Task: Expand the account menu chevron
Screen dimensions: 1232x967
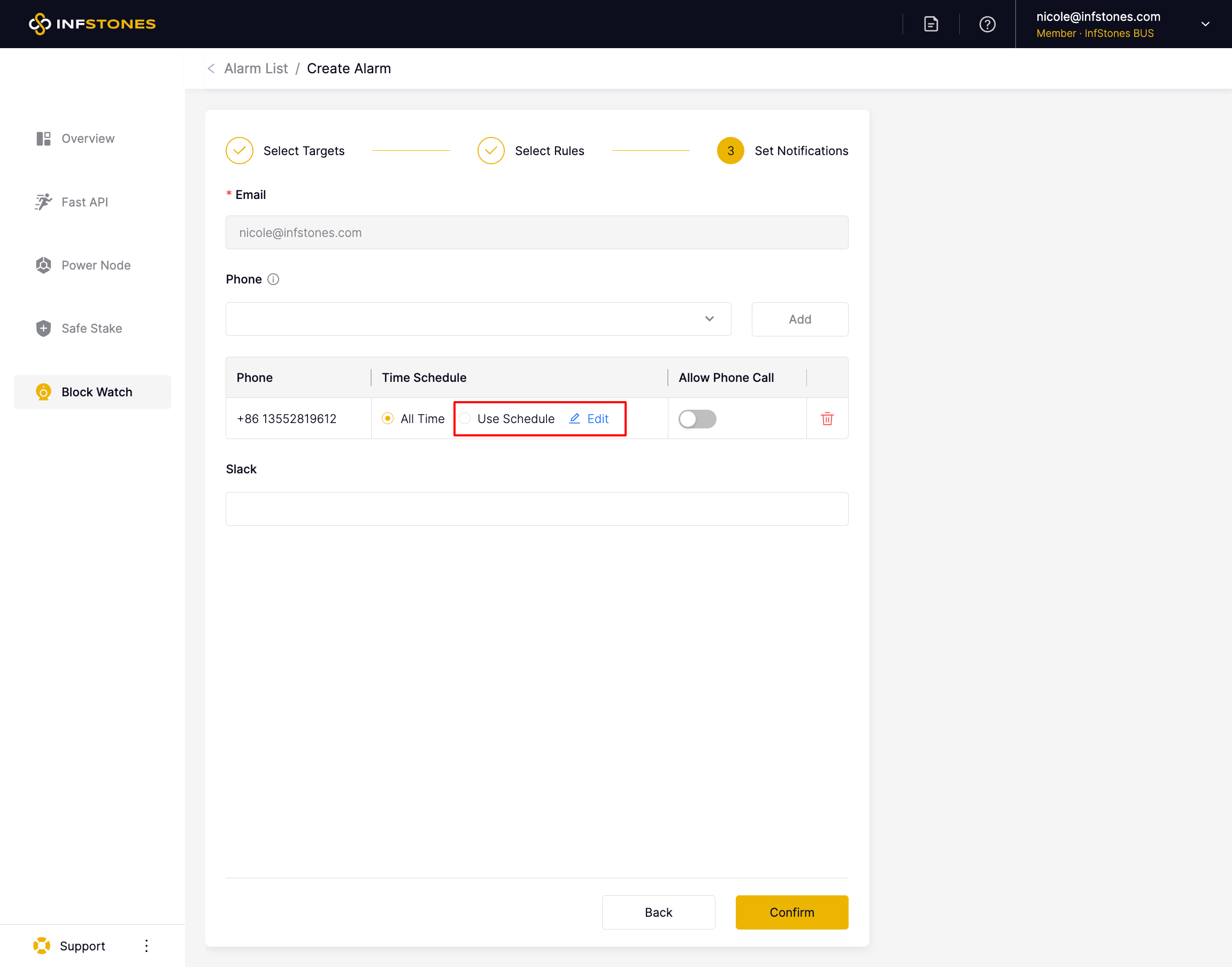Action: coord(1205,25)
